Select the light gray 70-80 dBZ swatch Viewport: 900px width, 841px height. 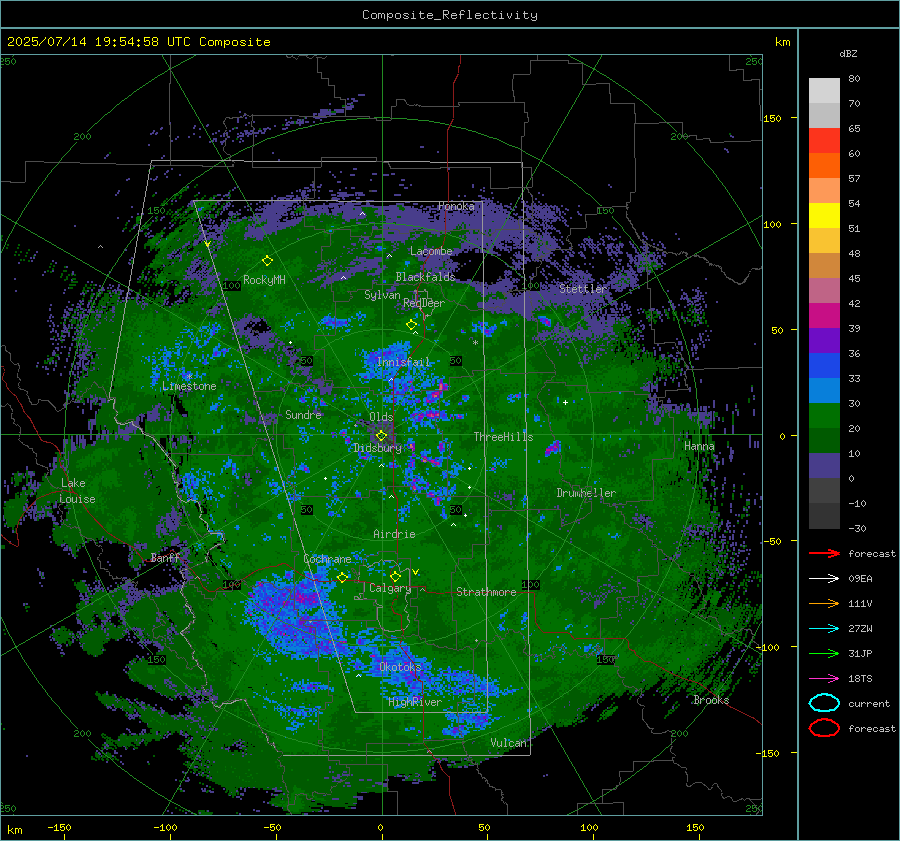[824, 91]
